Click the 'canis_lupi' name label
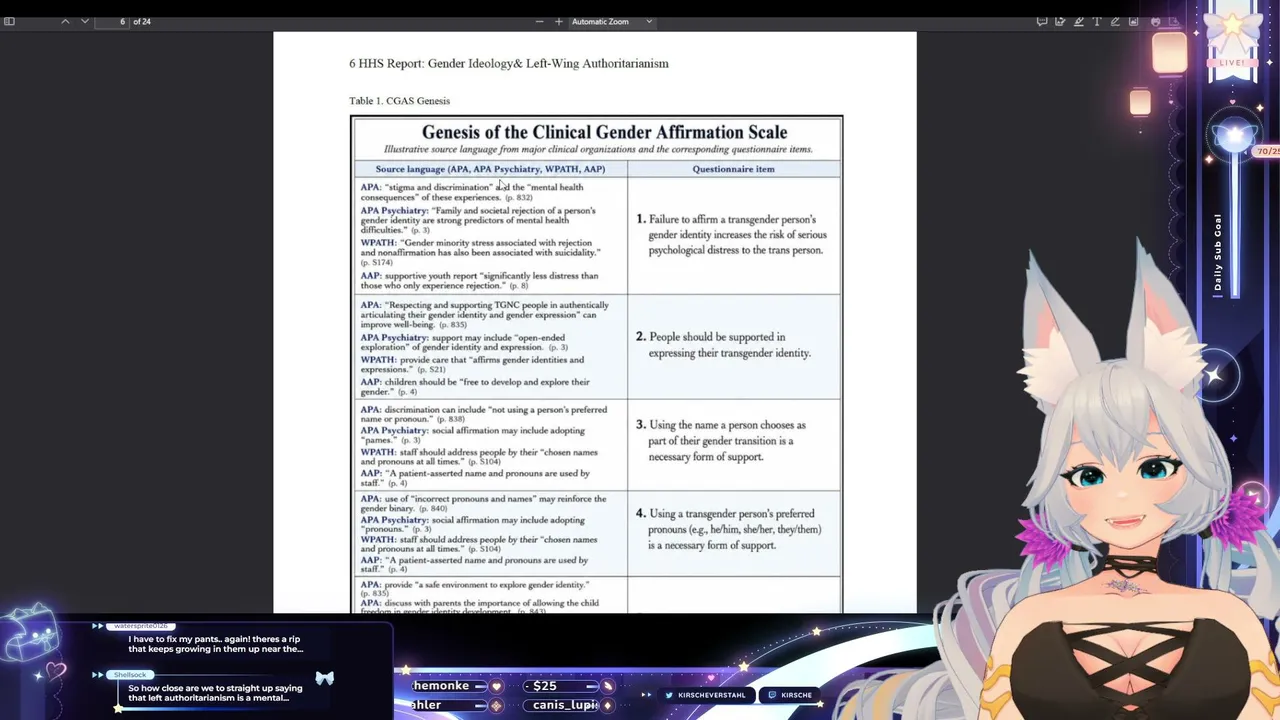 pos(565,705)
